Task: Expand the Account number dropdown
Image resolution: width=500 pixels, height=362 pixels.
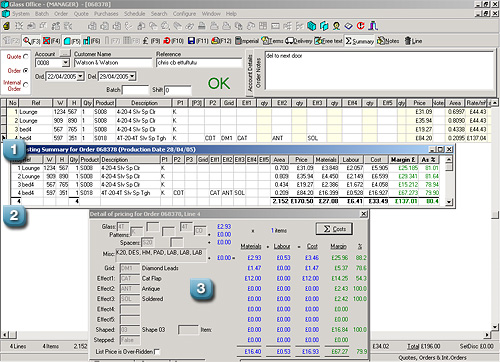Action: [65, 62]
